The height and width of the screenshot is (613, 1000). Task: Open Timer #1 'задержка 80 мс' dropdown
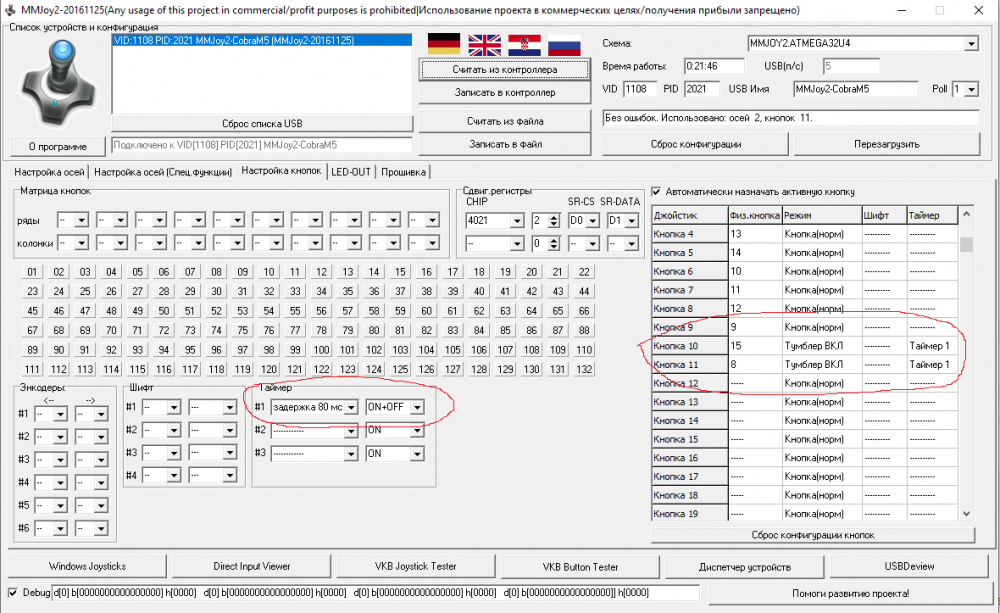(x=351, y=407)
